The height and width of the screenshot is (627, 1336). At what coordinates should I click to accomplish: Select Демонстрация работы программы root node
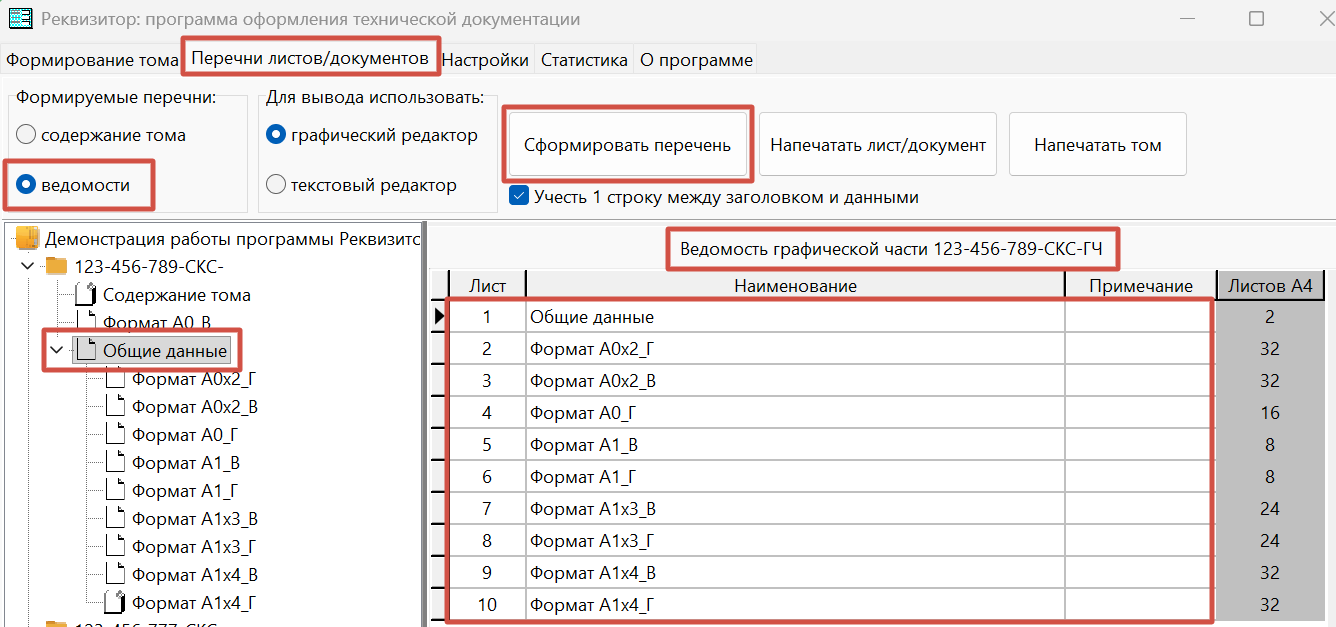tap(234, 239)
